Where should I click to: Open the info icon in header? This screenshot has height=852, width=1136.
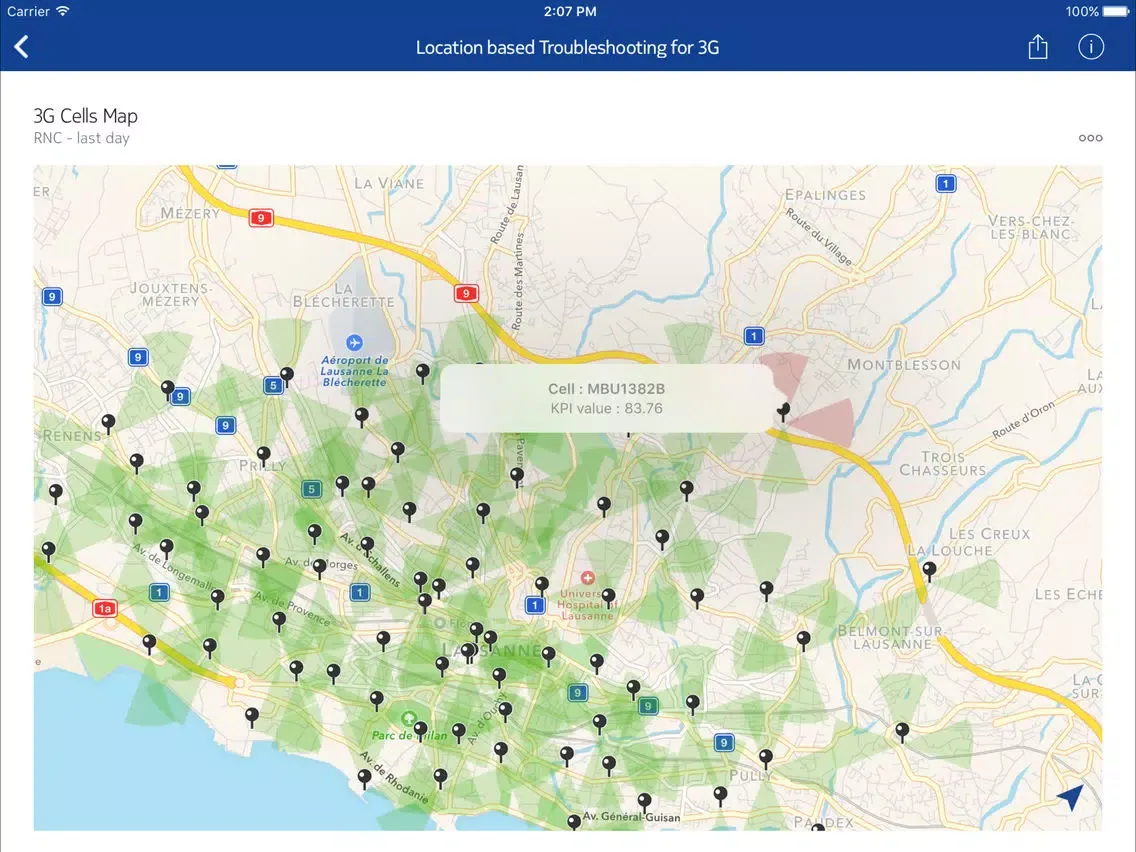(1090, 47)
